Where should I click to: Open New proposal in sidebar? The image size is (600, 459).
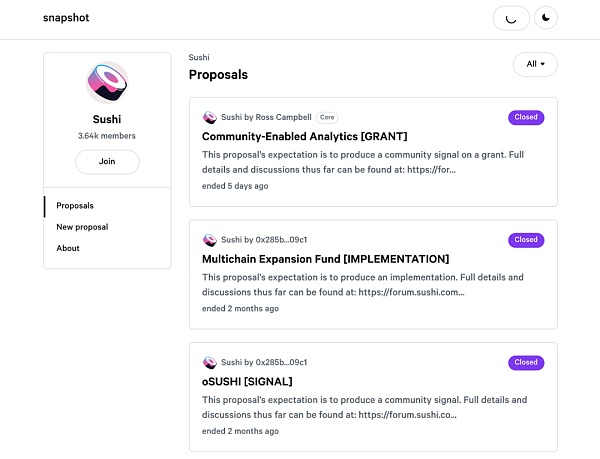point(82,227)
